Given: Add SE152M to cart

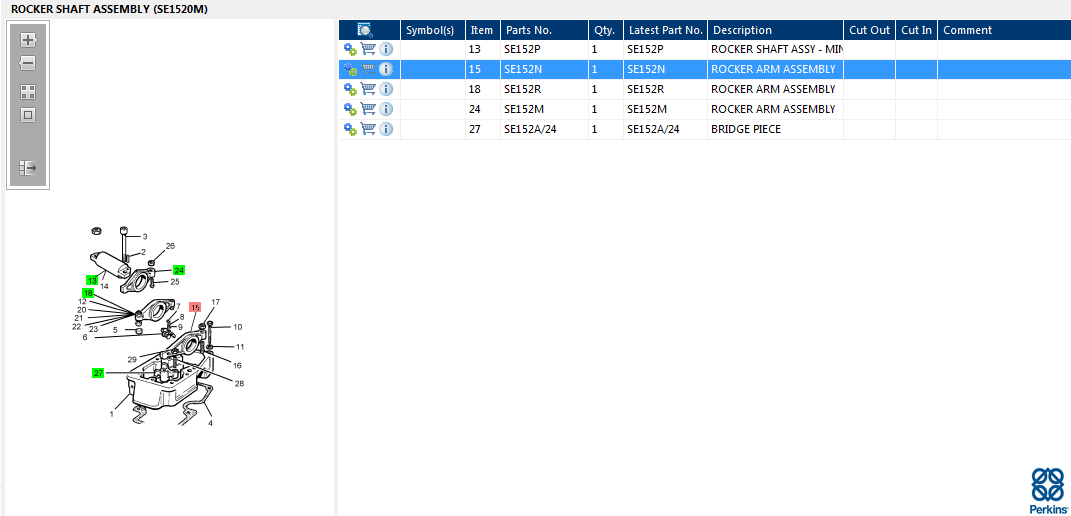Looking at the screenshot, I should coord(368,109).
